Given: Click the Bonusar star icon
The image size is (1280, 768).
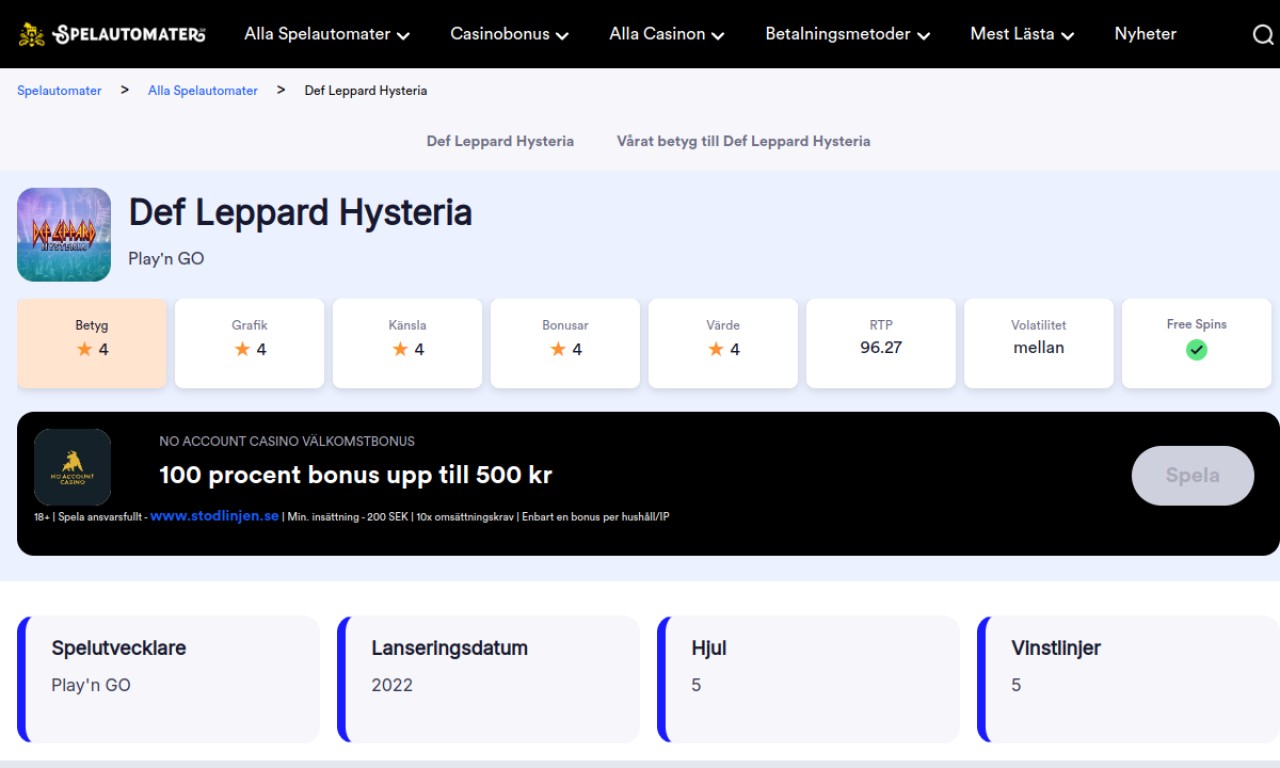Looking at the screenshot, I should (x=558, y=349).
